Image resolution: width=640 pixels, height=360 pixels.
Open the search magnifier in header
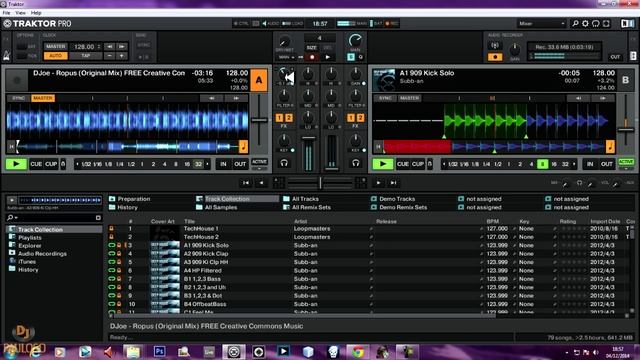[x=575, y=24]
